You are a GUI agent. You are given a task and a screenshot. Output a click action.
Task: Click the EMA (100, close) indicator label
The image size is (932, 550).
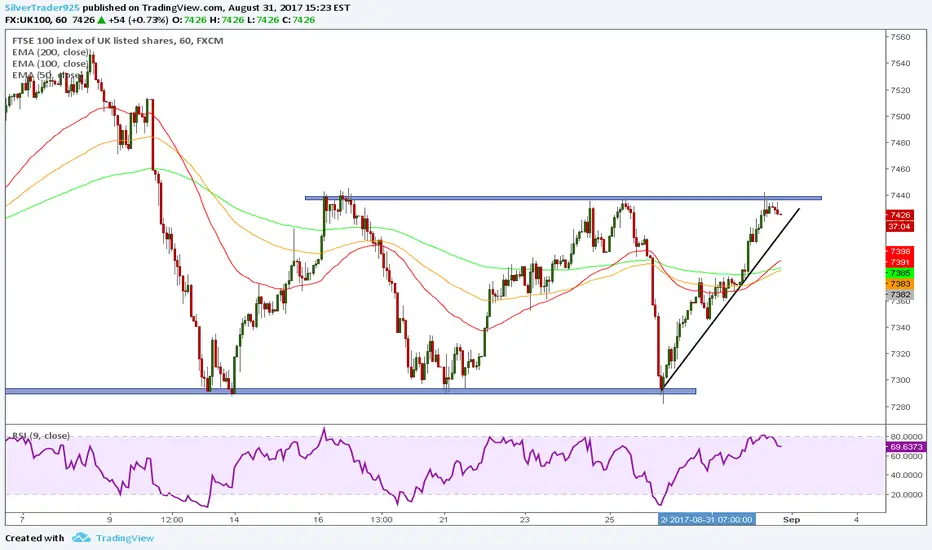click(x=51, y=63)
